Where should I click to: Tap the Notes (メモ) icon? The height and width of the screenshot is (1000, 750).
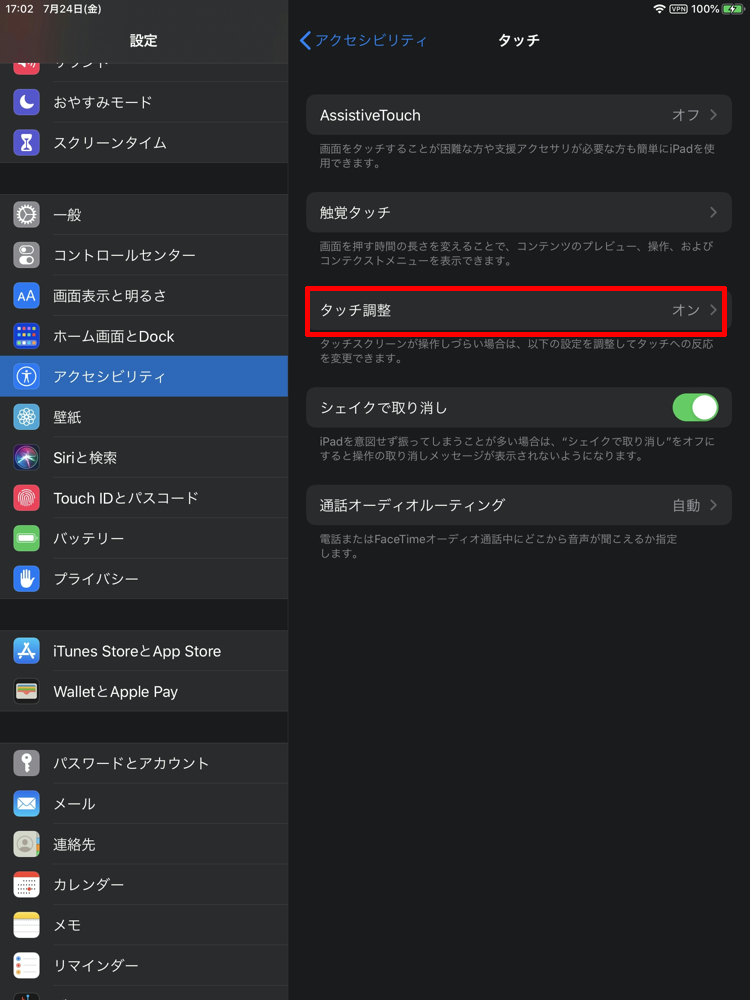[26, 925]
